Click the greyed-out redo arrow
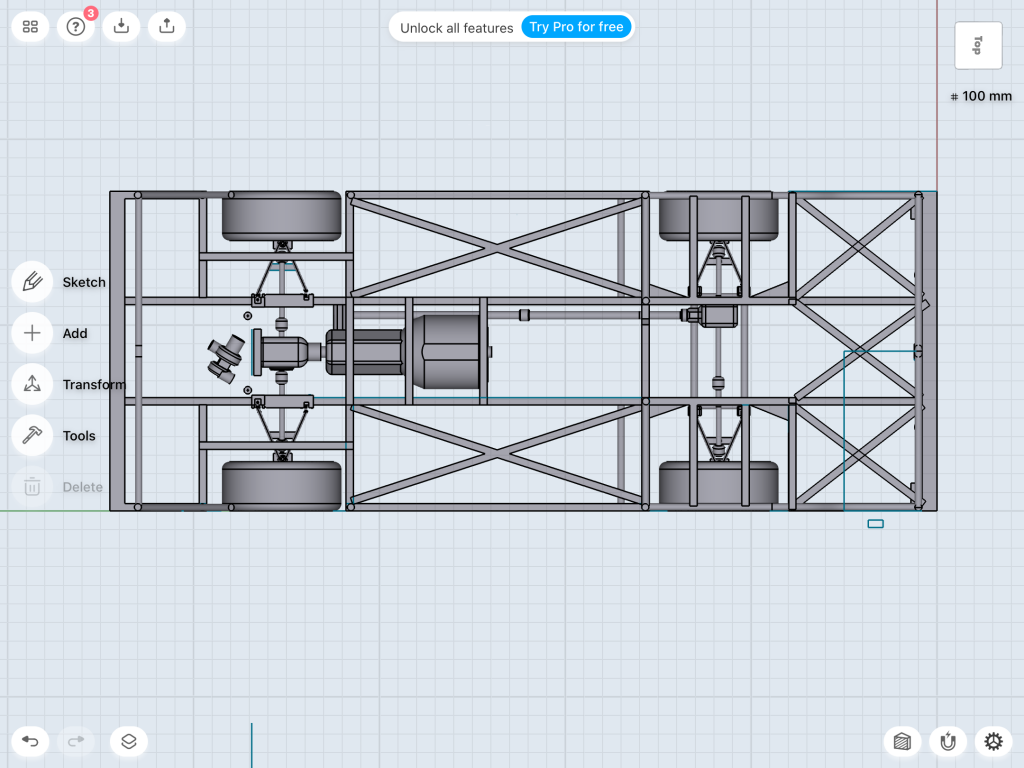 [x=76, y=741]
